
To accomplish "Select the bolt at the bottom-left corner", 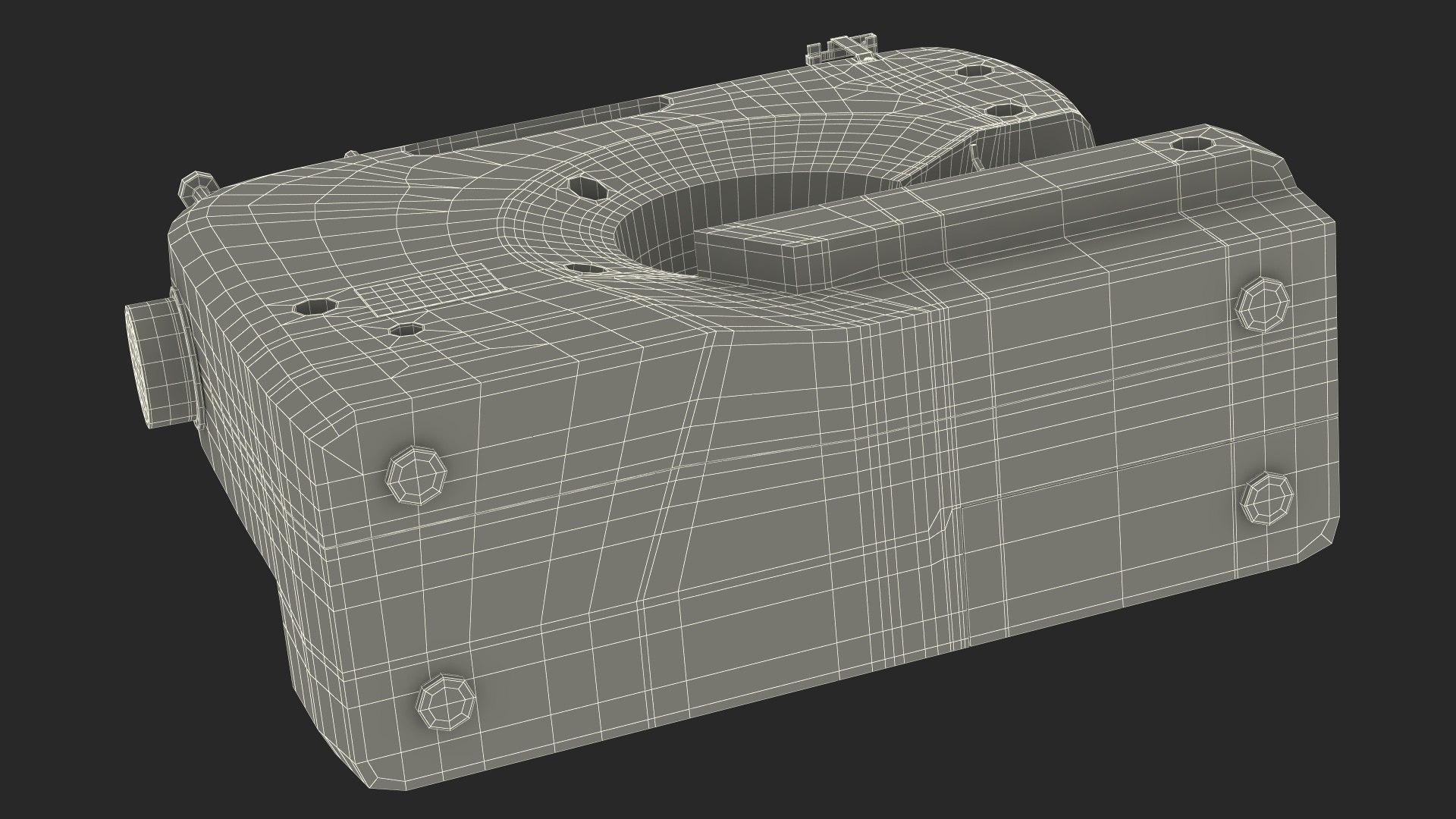I will pos(447,702).
